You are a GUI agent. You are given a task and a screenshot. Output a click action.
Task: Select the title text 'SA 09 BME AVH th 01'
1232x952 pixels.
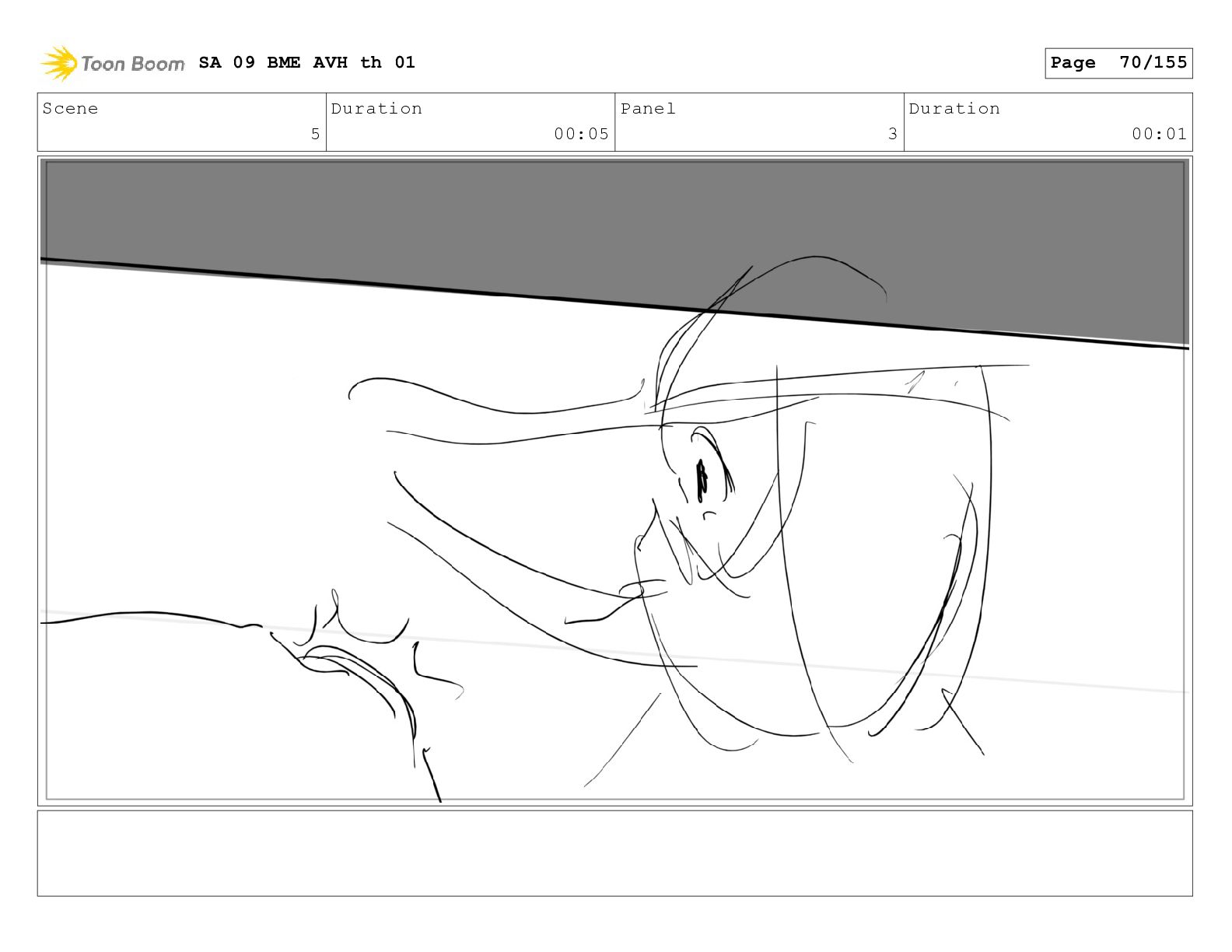point(307,62)
